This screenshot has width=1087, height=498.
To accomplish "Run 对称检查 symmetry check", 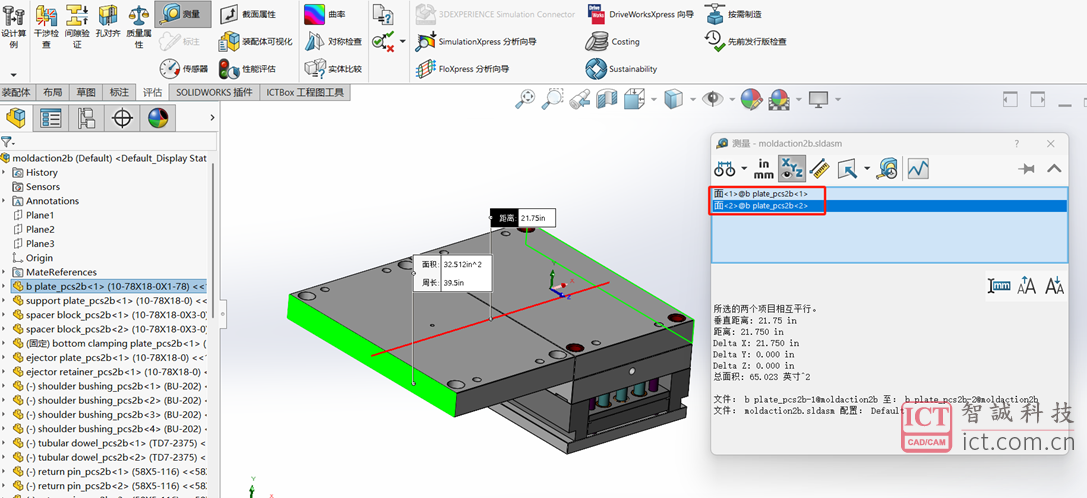I will coord(333,42).
